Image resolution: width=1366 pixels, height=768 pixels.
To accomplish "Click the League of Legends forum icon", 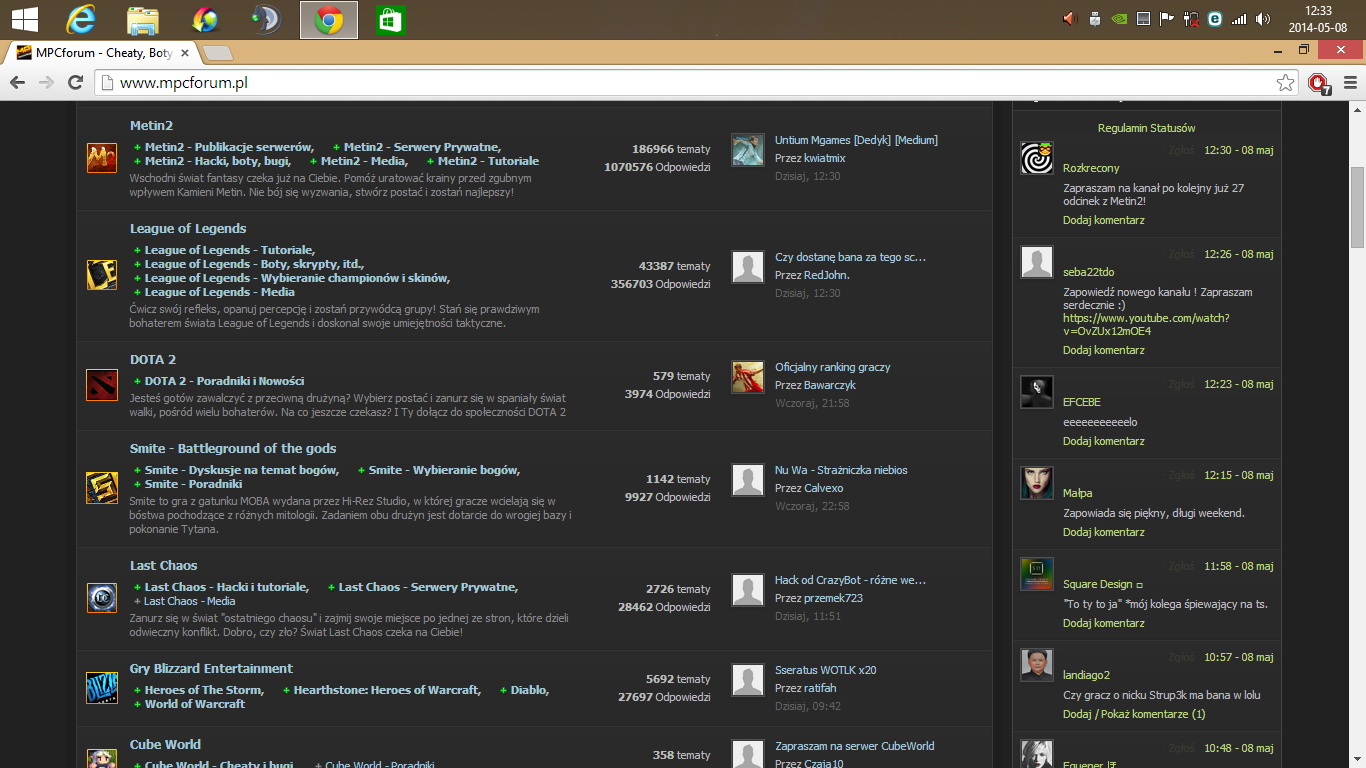I will coord(102,274).
